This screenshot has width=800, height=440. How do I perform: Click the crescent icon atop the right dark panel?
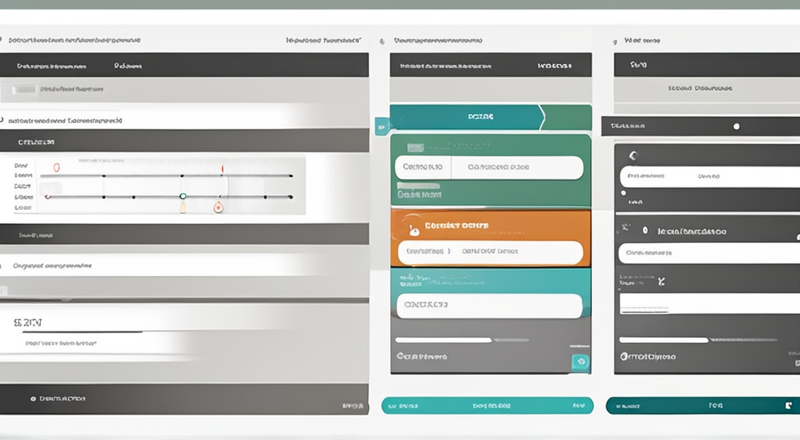[x=632, y=155]
